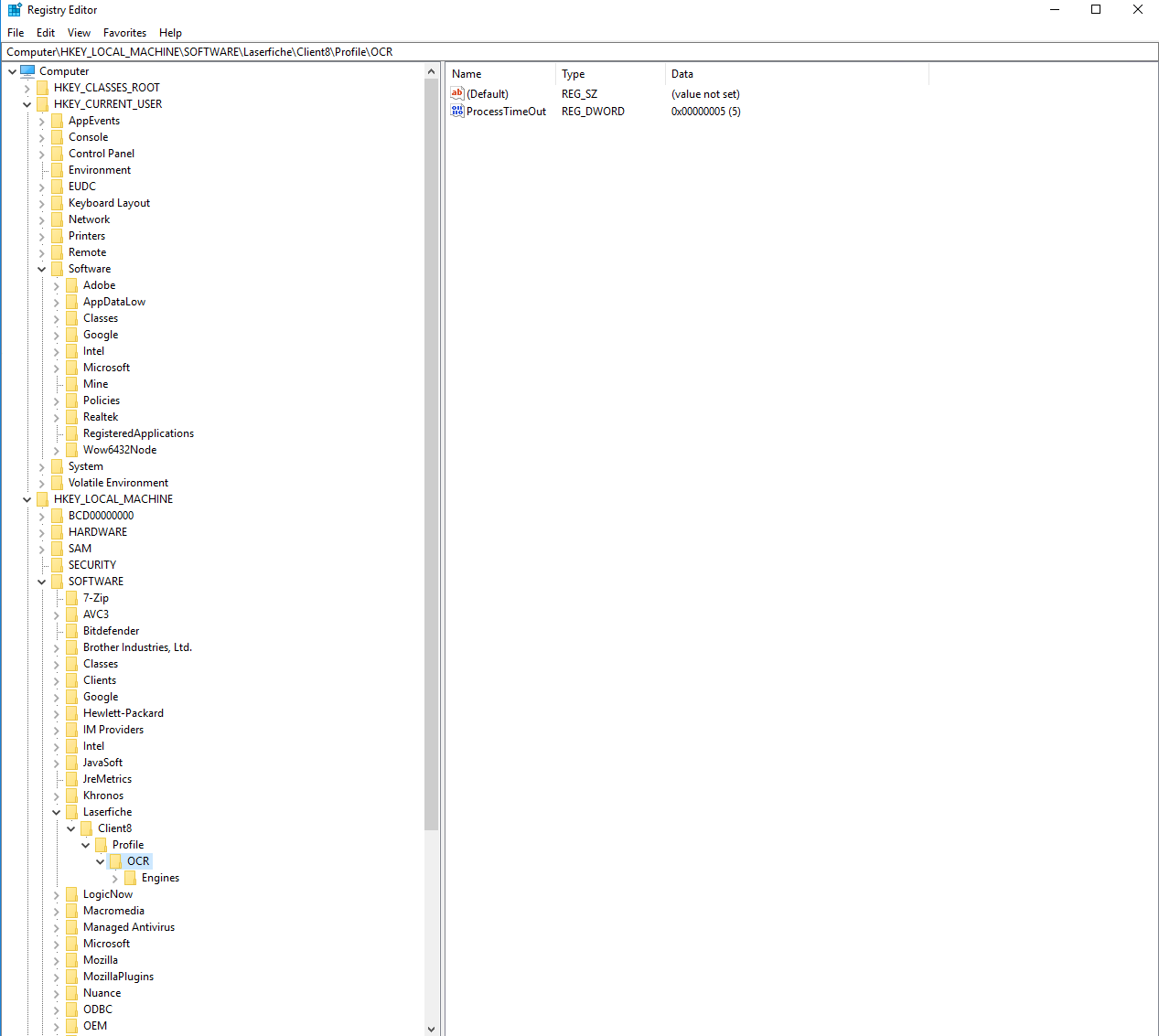Click the Nuance folder icon
Screen dimensions: 1159x1036
tap(71, 993)
